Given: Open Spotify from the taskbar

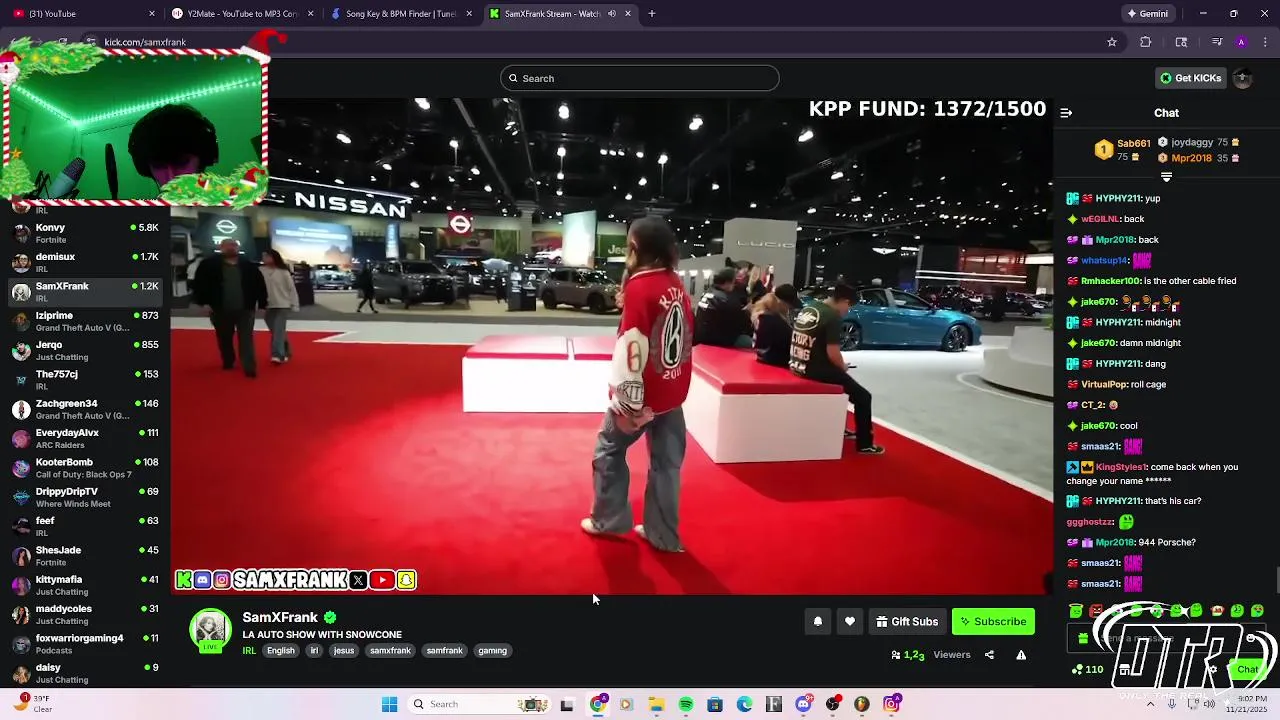Looking at the screenshot, I should [x=686, y=704].
